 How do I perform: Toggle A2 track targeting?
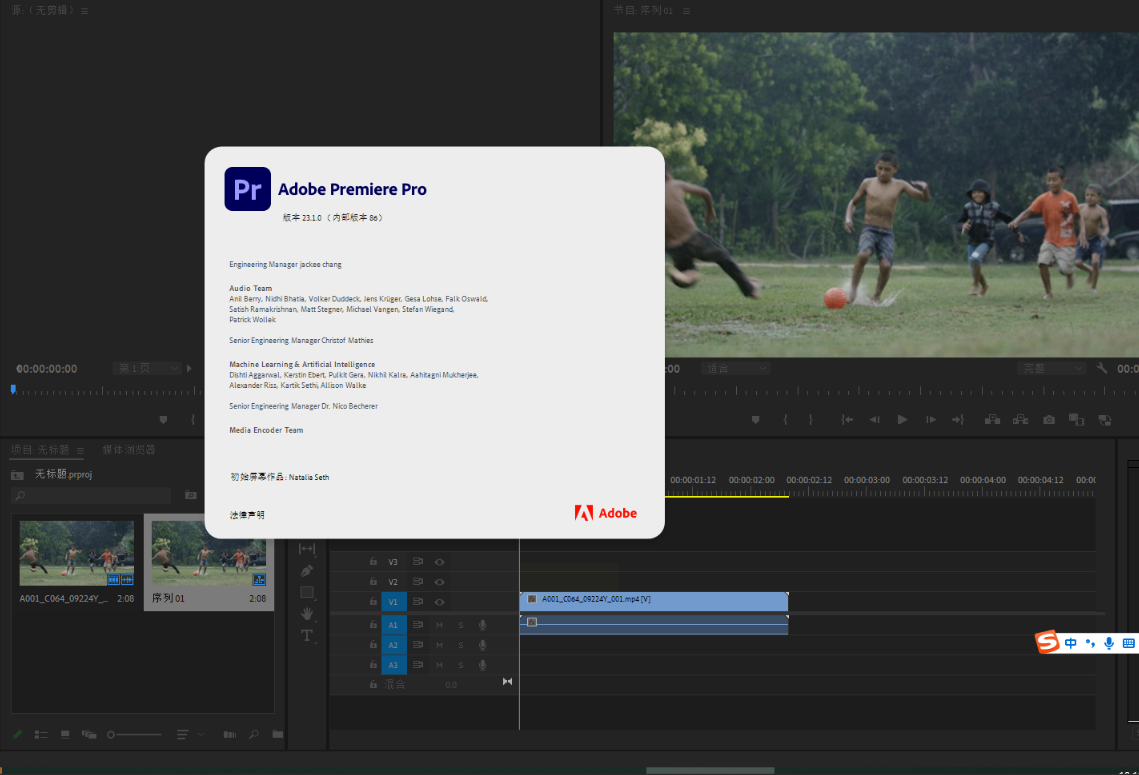pyautogui.click(x=393, y=645)
